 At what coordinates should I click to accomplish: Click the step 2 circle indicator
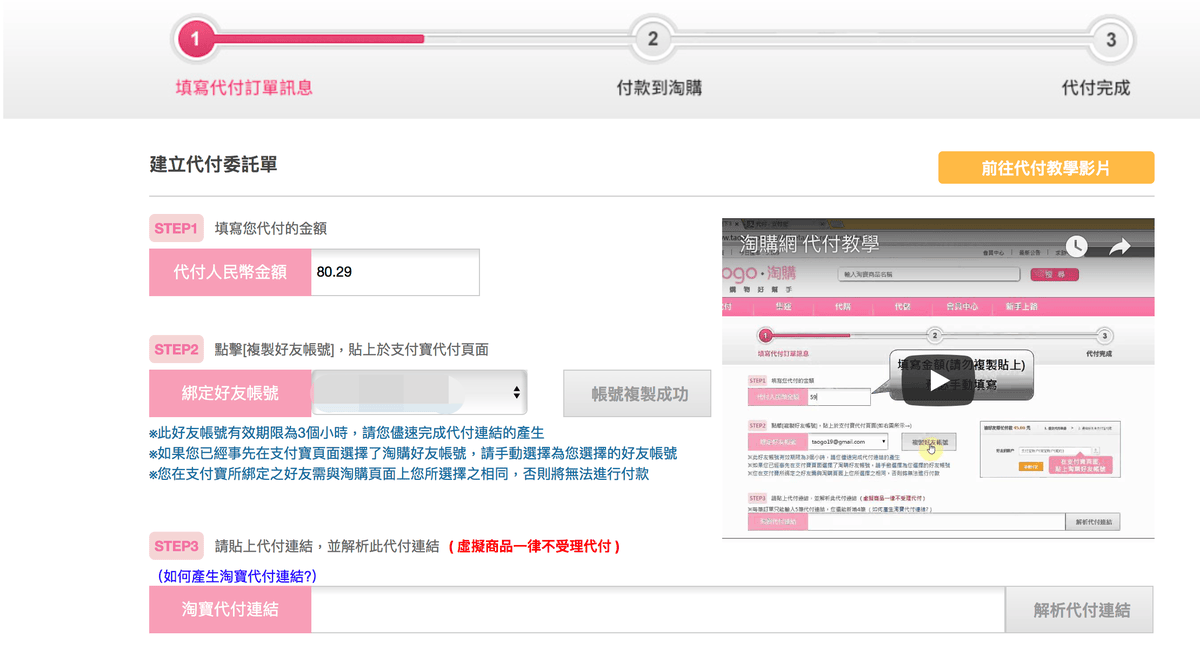(x=652, y=39)
